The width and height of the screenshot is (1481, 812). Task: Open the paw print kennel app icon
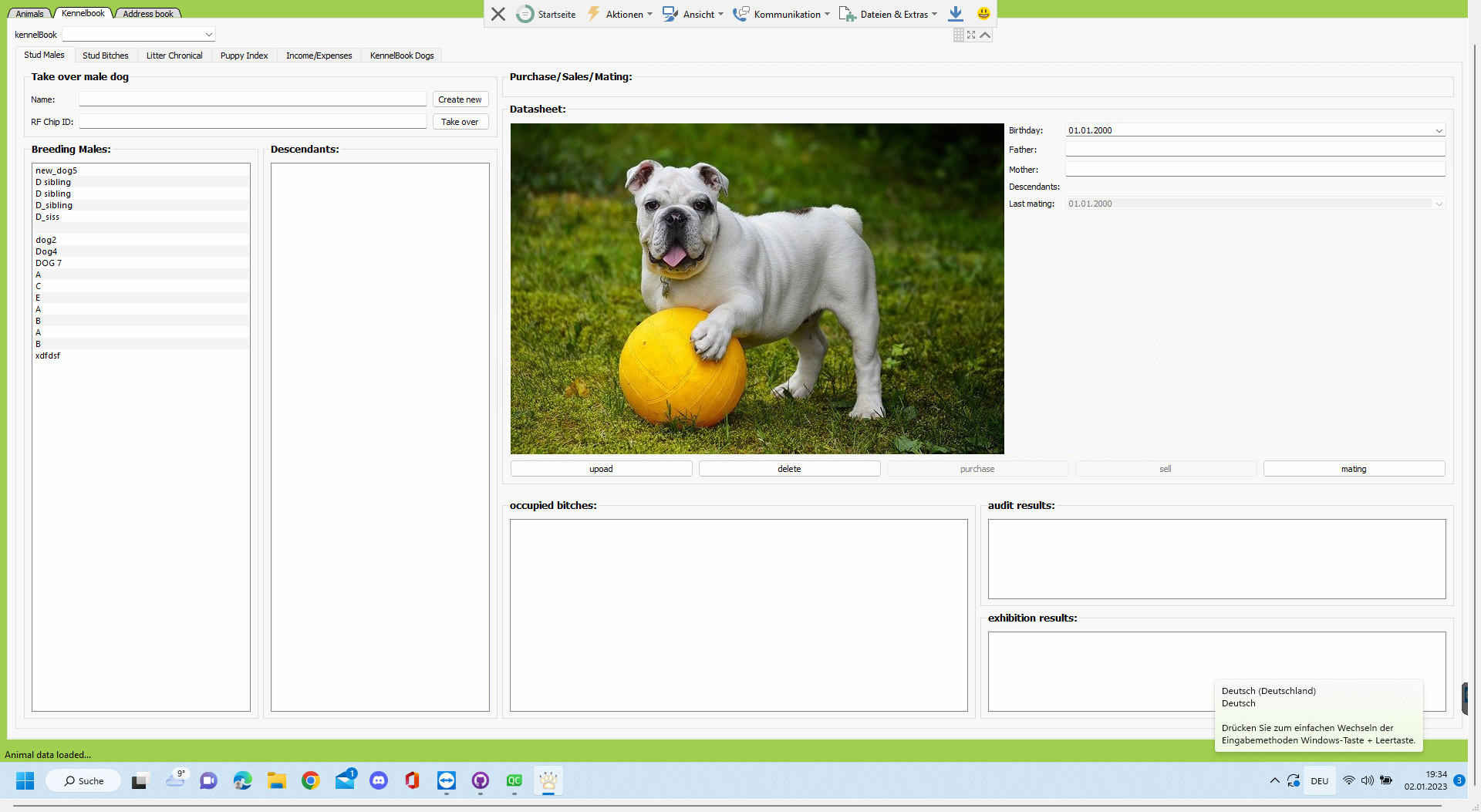pos(548,780)
